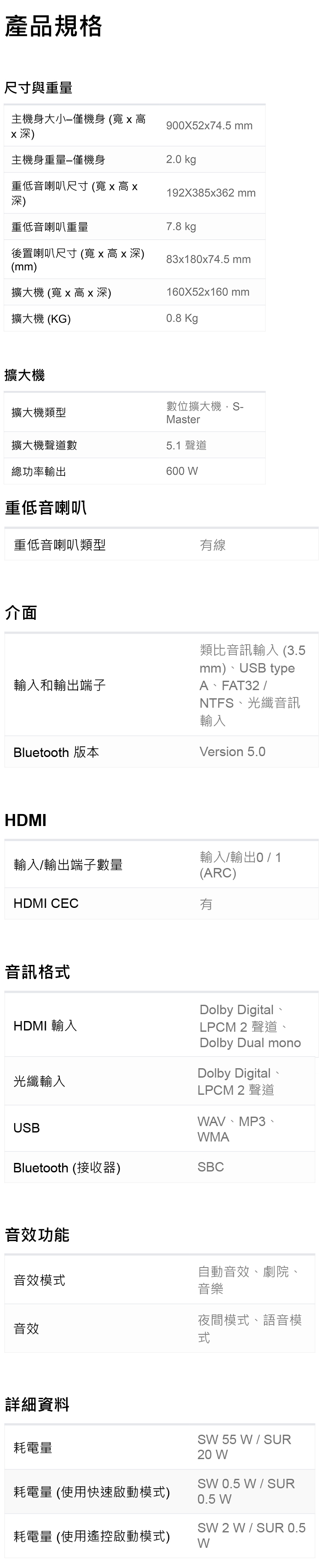Screen dimensions: 330x1568
Task: Select the Bluetooth 版本 row label
Action: coord(56,752)
